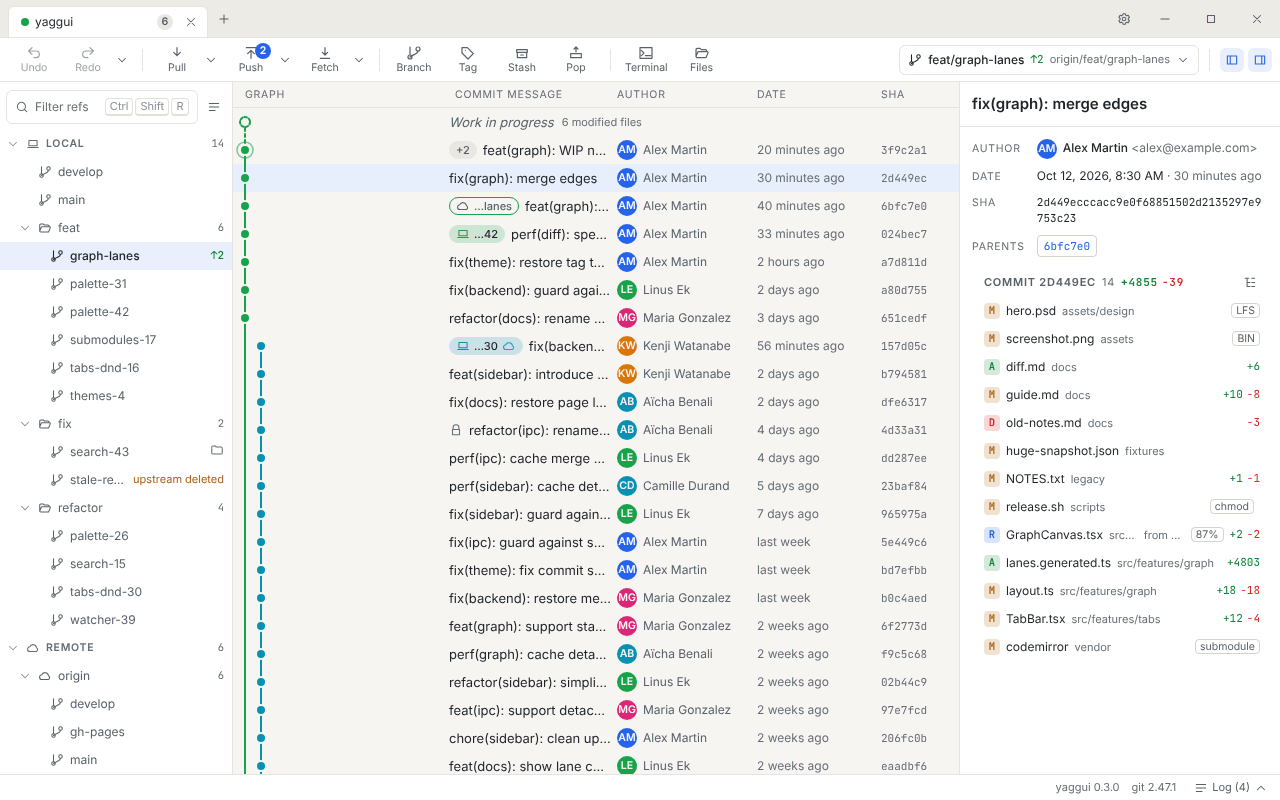Select the develop branch under LOCAL
1280x800 pixels.
pos(116,172)
